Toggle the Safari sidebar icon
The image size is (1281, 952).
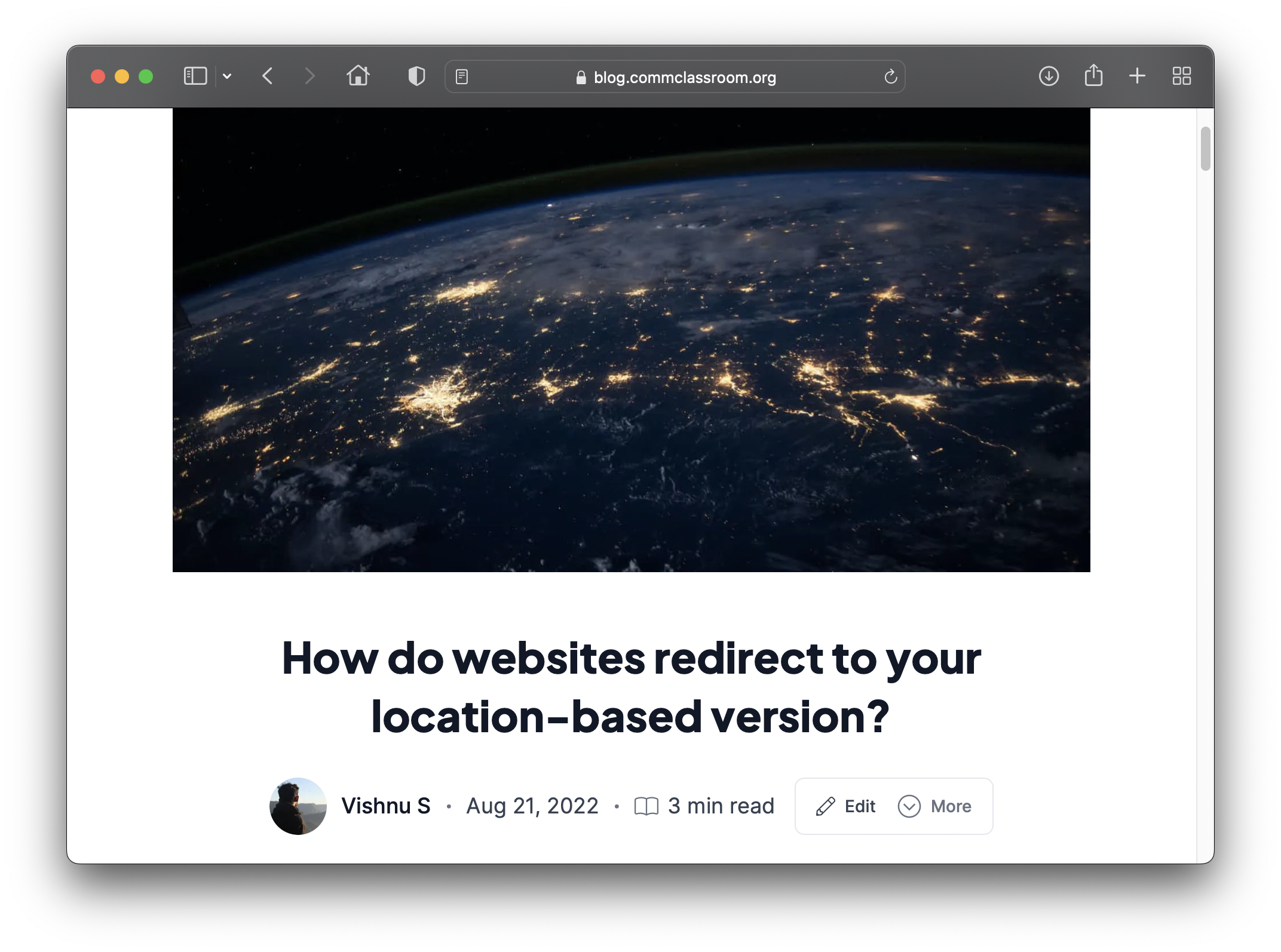point(195,76)
